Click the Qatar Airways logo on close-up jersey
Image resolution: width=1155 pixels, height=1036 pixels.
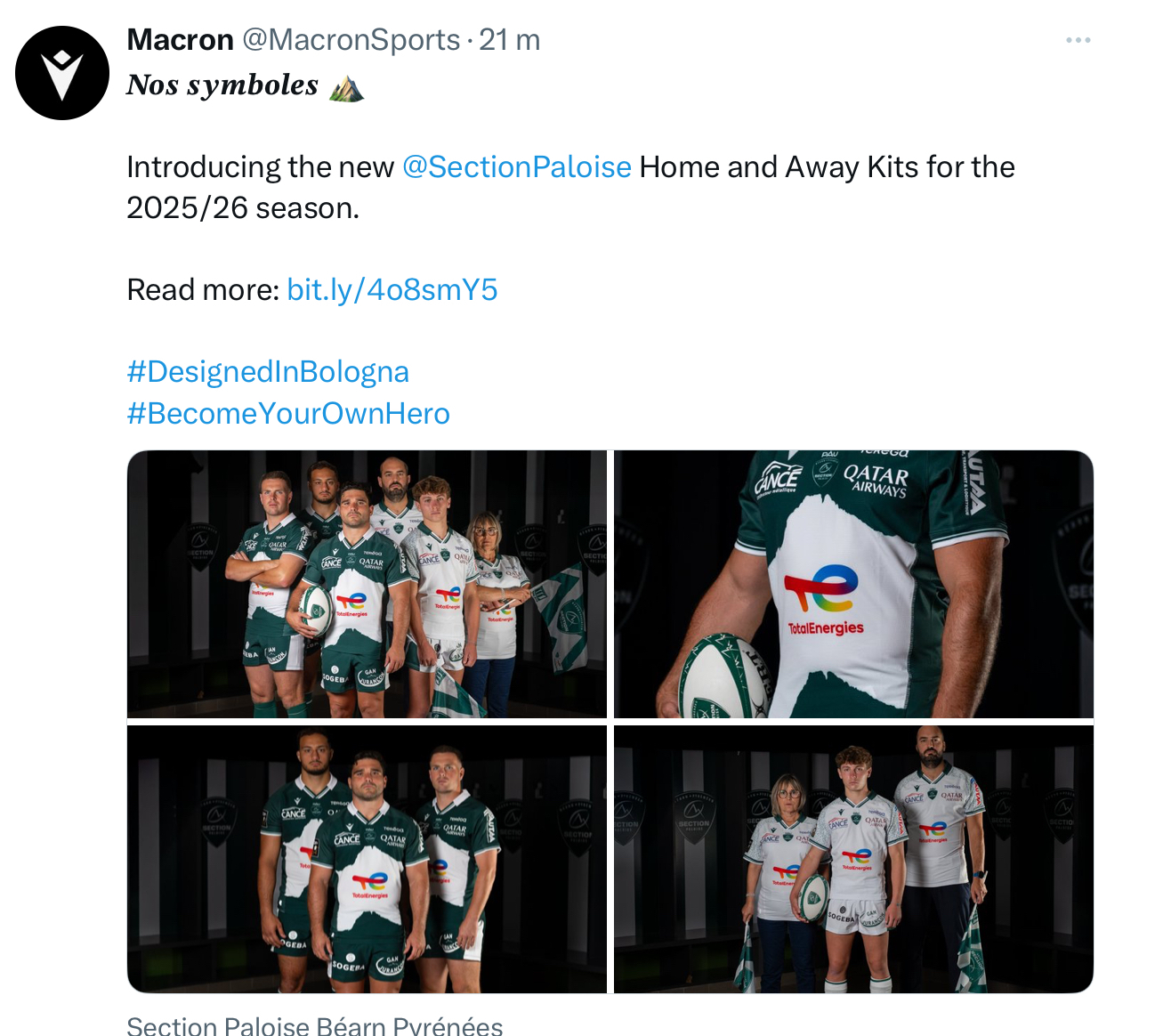(876, 480)
